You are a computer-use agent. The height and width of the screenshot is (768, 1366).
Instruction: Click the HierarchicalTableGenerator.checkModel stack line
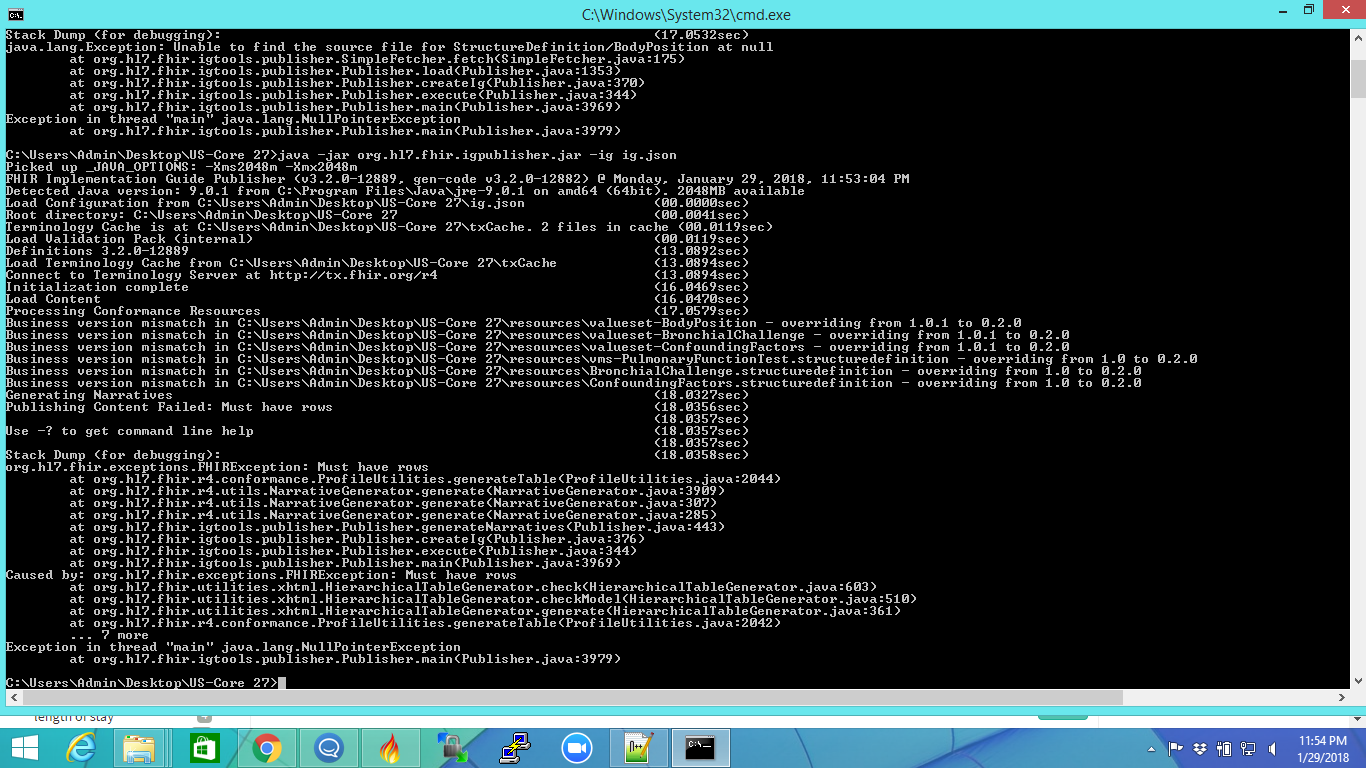493,599
